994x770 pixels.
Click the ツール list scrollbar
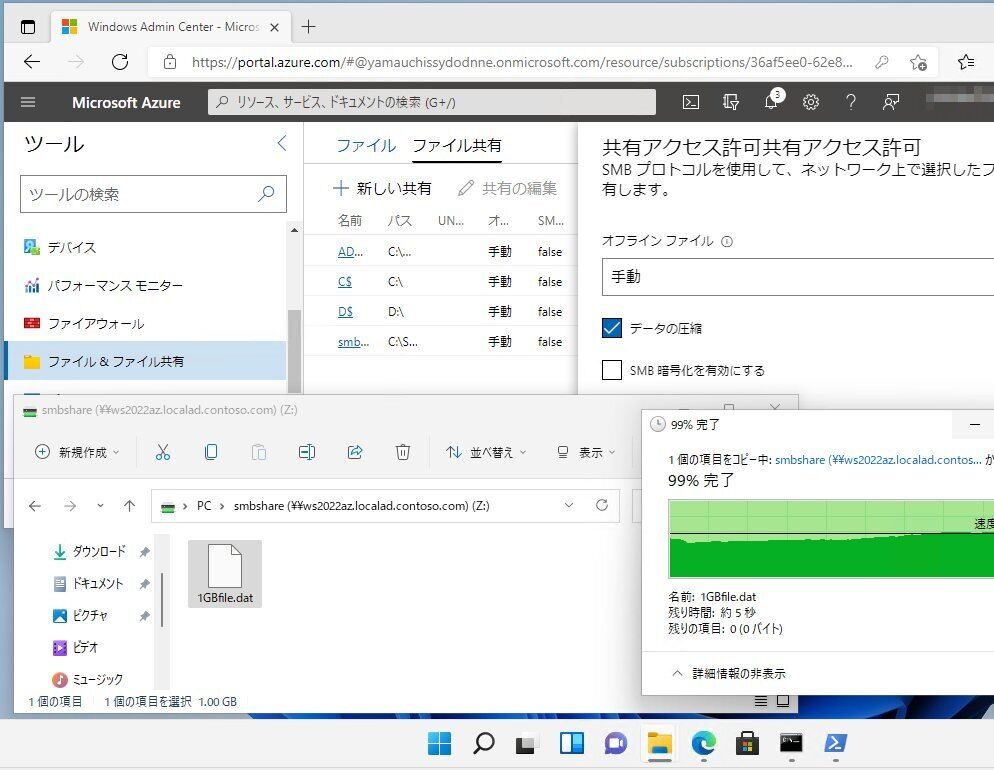coord(294,350)
